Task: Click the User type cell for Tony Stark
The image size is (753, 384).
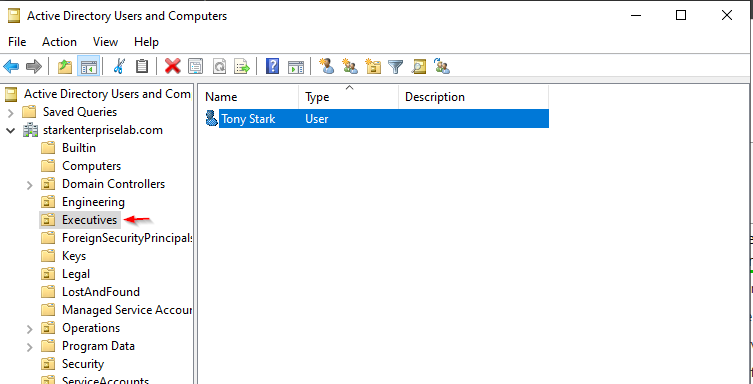Action: [x=316, y=119]
